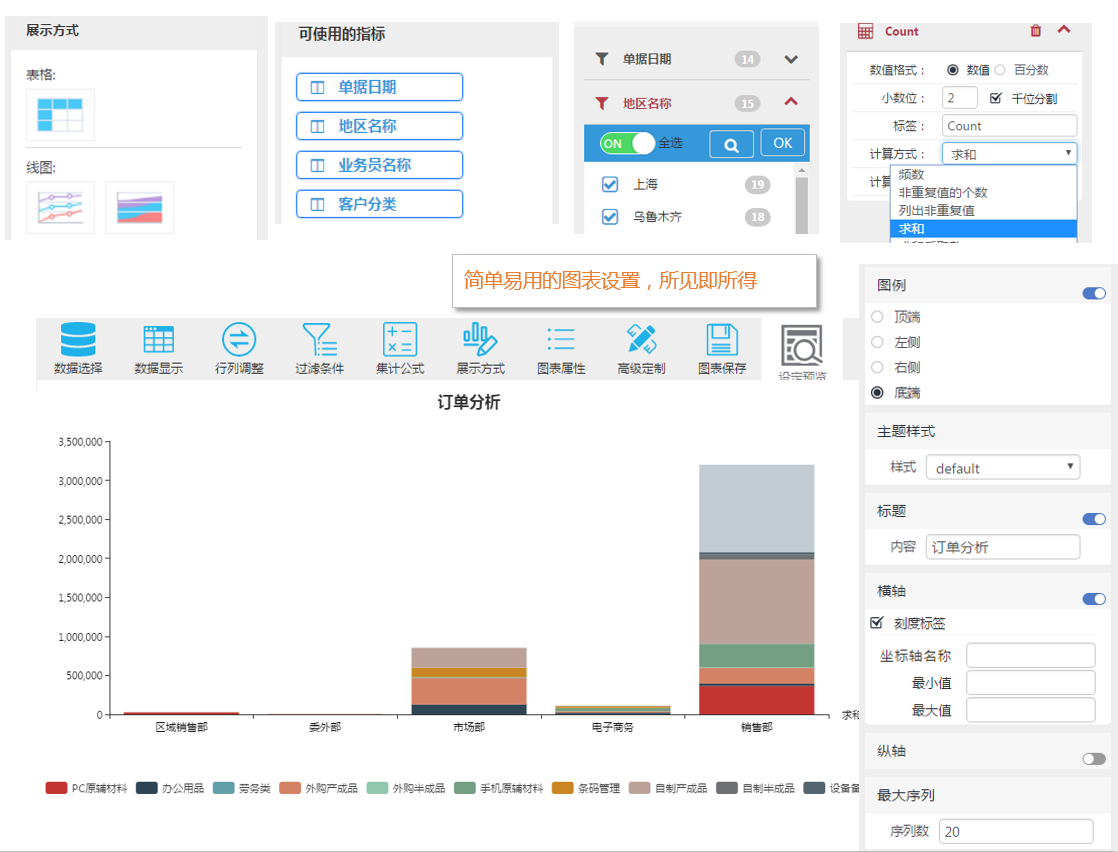Click the search magnifier button in filter
The height and width of the screenshot is (852, 1118).
tap(731, 144)
